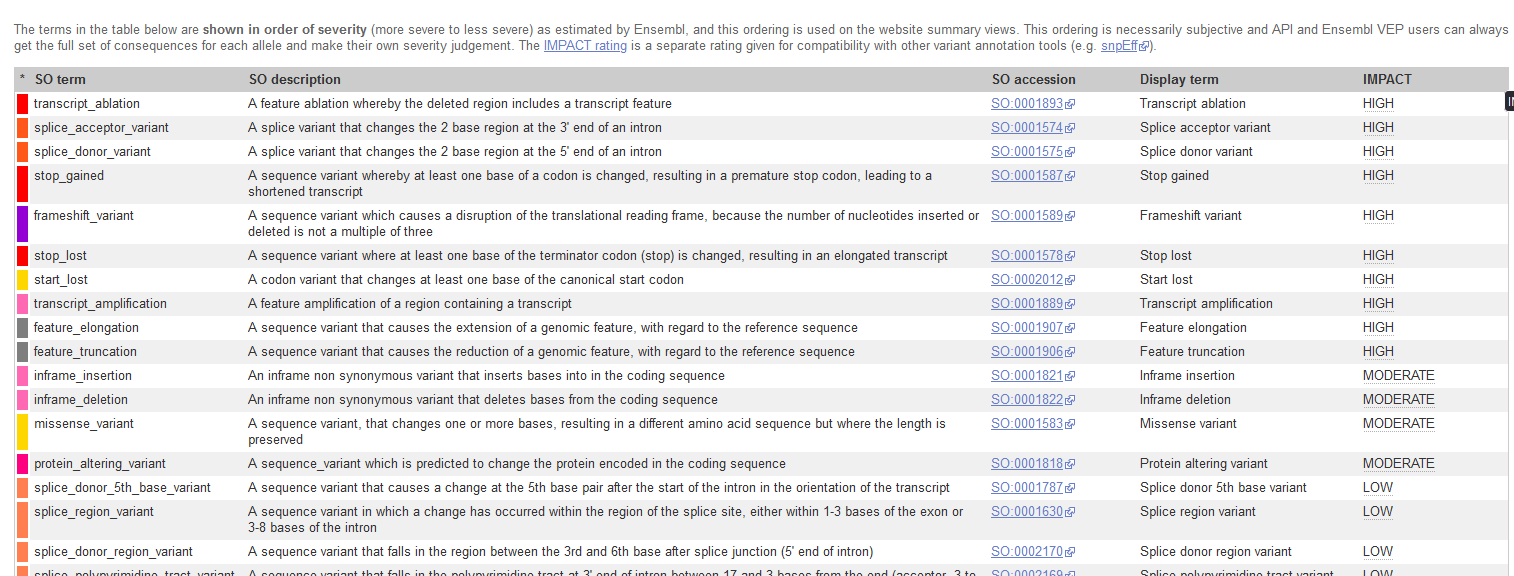This screenshot has width=1514, height=576.
Task: Open the IMPACT rating link
Action: (585, 46)
